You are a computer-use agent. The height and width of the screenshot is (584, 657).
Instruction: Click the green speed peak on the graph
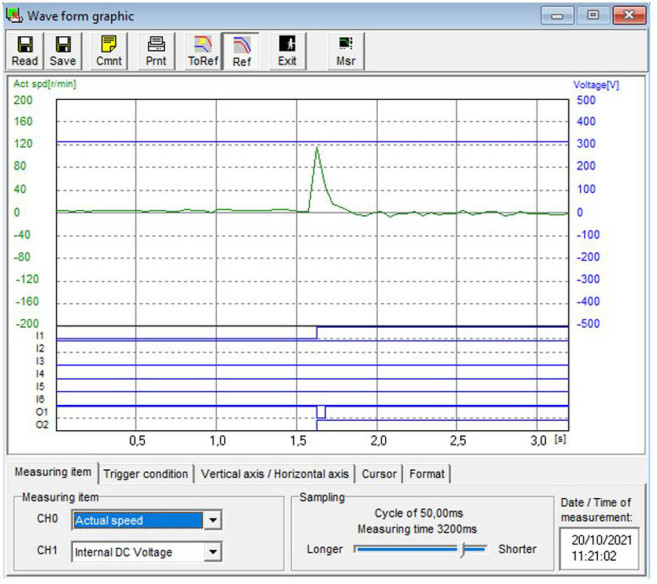tap(317, 149)
